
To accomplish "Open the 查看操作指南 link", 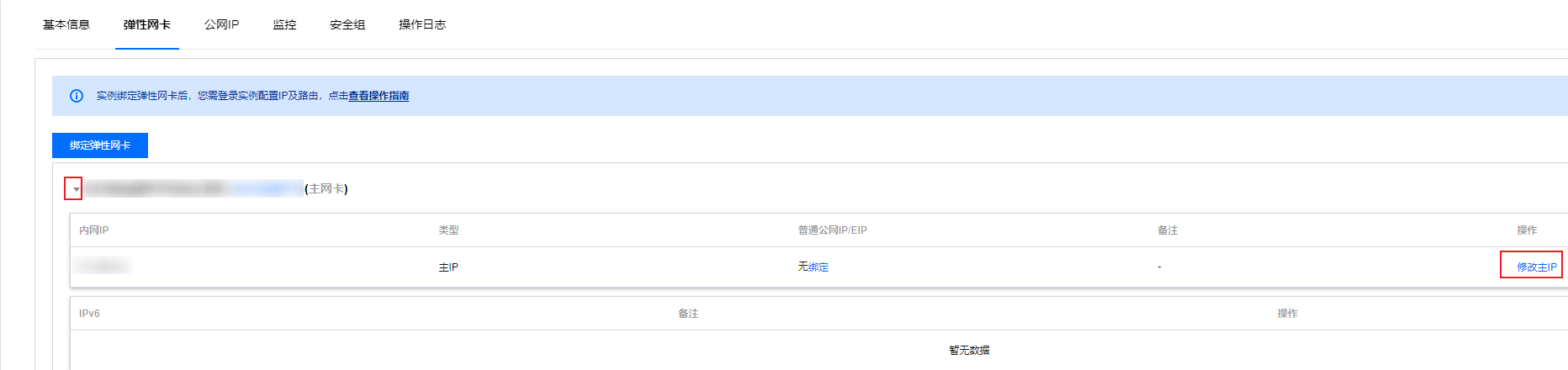I will (379, 96).
